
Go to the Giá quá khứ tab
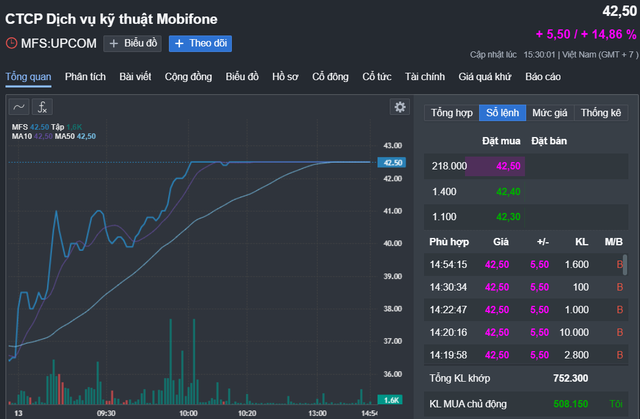pyautogui.click(x=486, y=76)
